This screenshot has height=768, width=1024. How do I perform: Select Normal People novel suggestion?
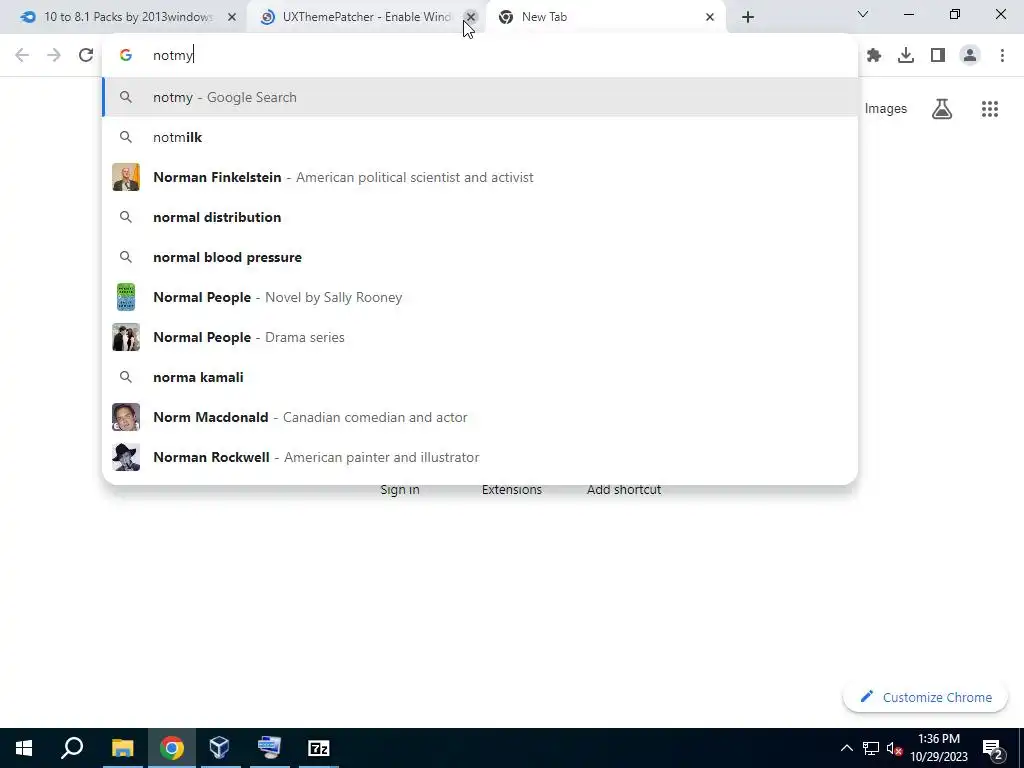pos(480,297)
